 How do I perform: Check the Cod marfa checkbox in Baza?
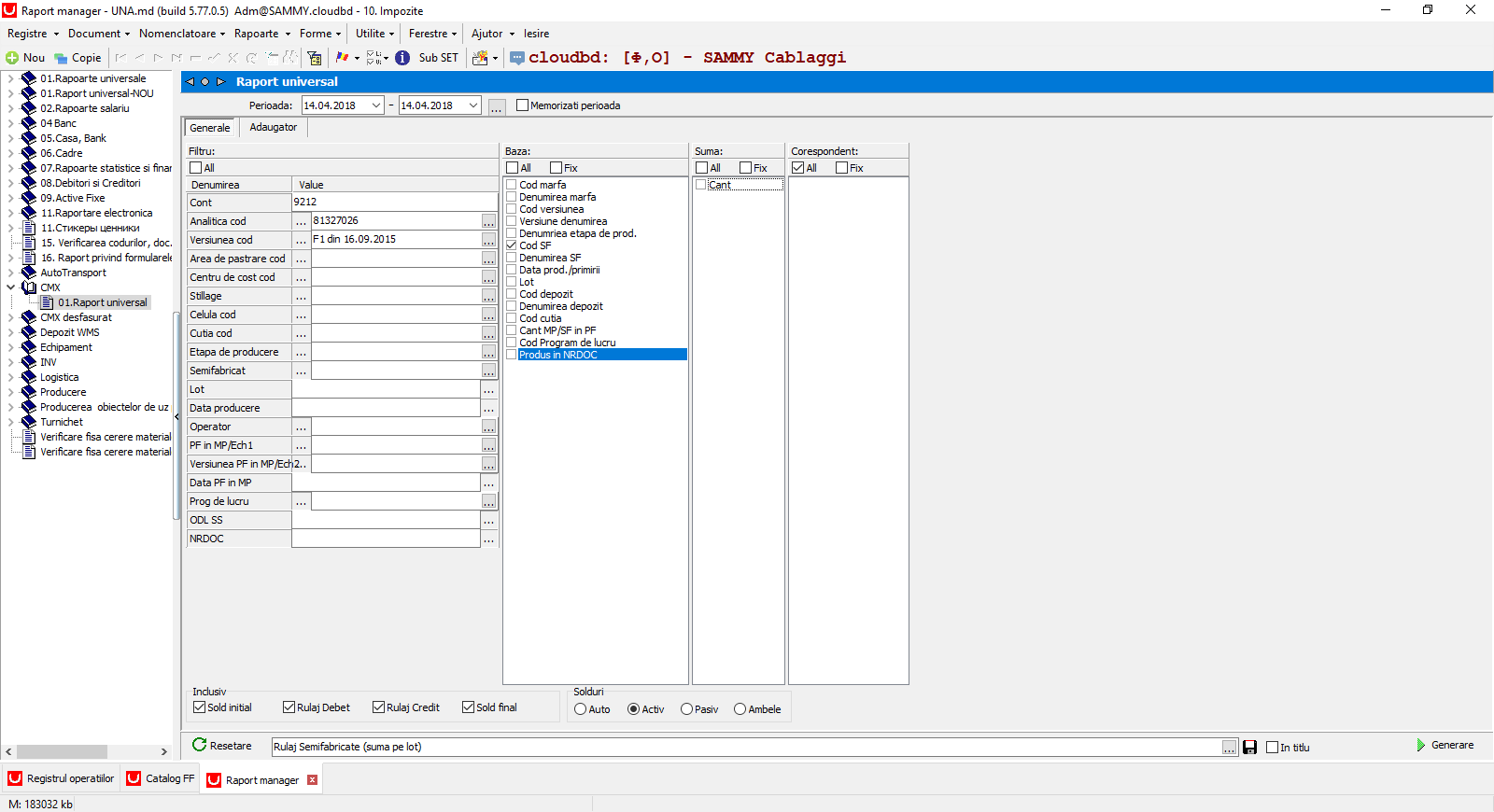[x=512, y=185]
